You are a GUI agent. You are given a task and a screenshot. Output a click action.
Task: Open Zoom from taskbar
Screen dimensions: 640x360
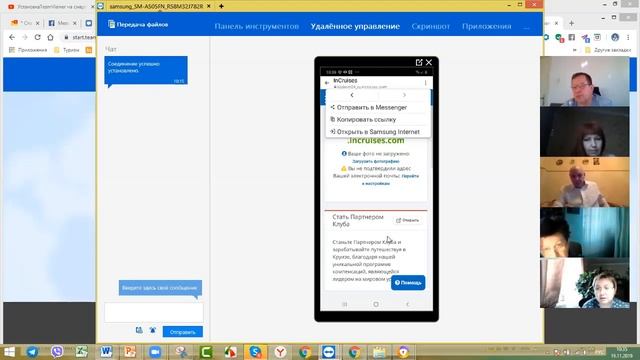click(155, 351)
